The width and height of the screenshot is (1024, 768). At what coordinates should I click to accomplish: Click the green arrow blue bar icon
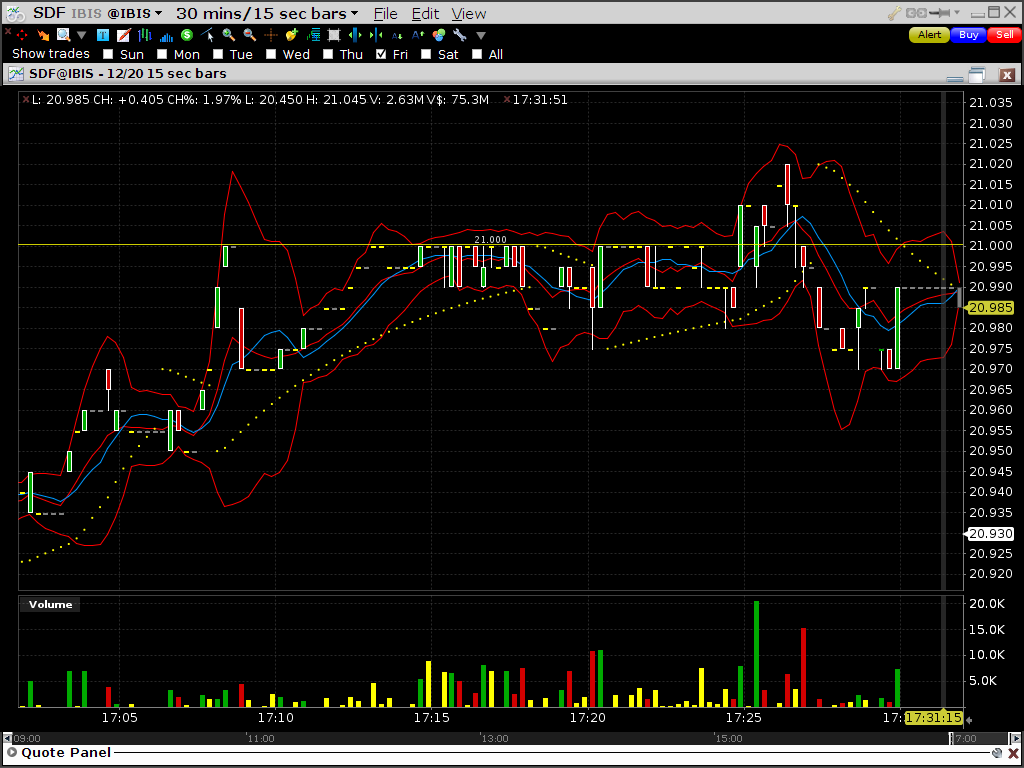coord(376,35)
